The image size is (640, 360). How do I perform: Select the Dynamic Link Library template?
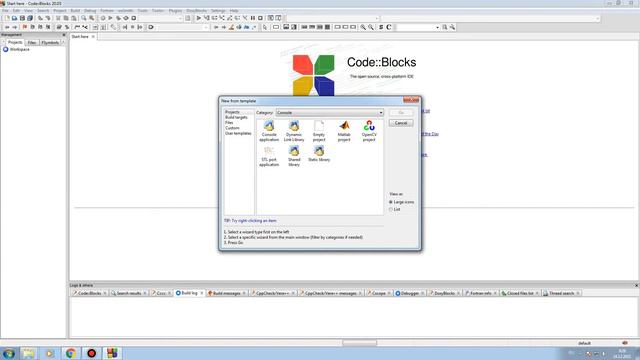point(294,131)
